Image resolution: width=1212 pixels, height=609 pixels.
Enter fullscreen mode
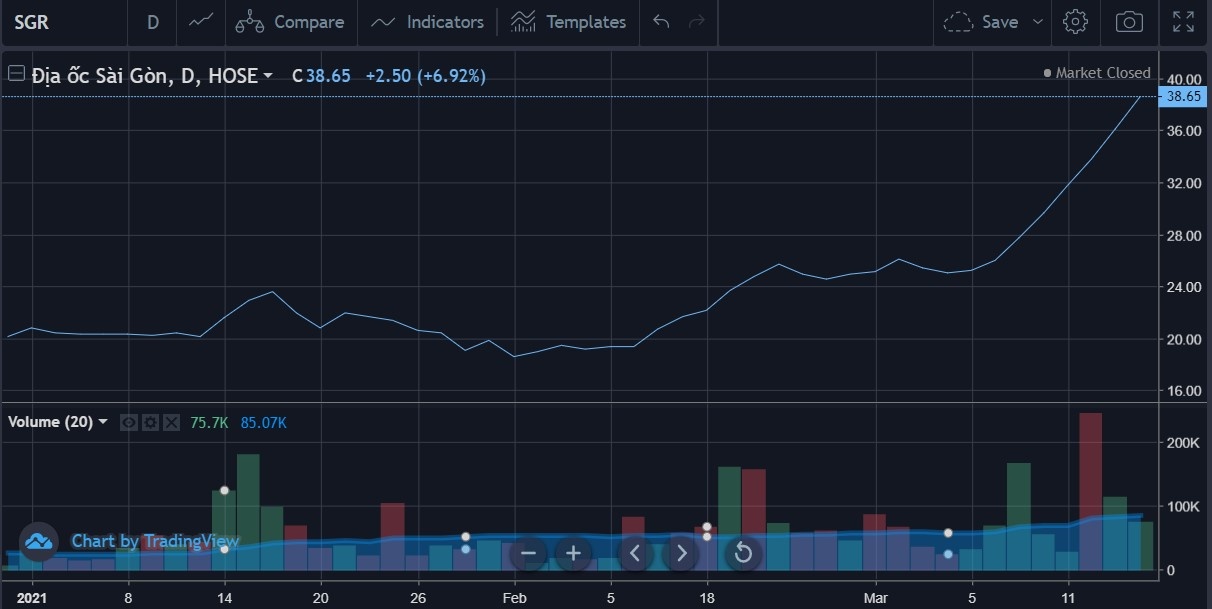pyautogui.click(x=1183, y=21)
